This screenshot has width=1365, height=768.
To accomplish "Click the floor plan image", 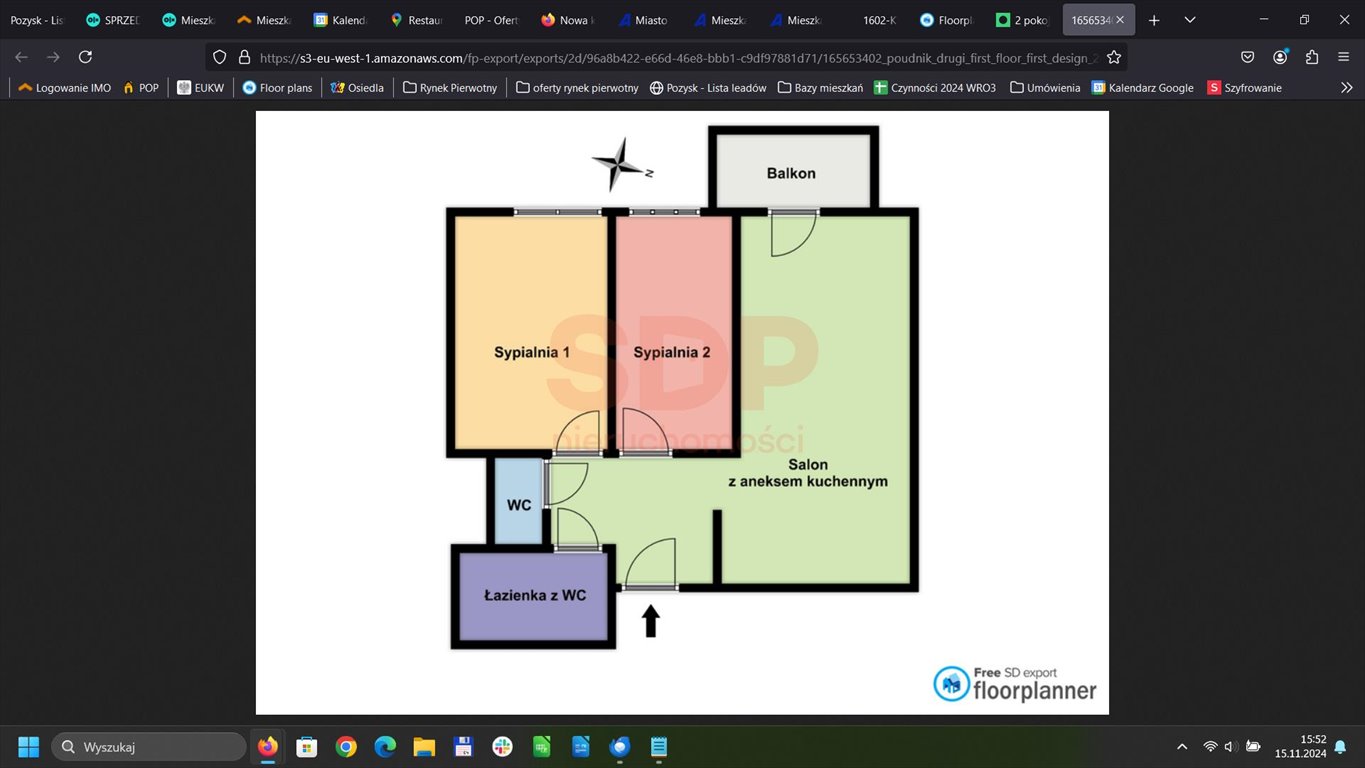I will 682,412.
